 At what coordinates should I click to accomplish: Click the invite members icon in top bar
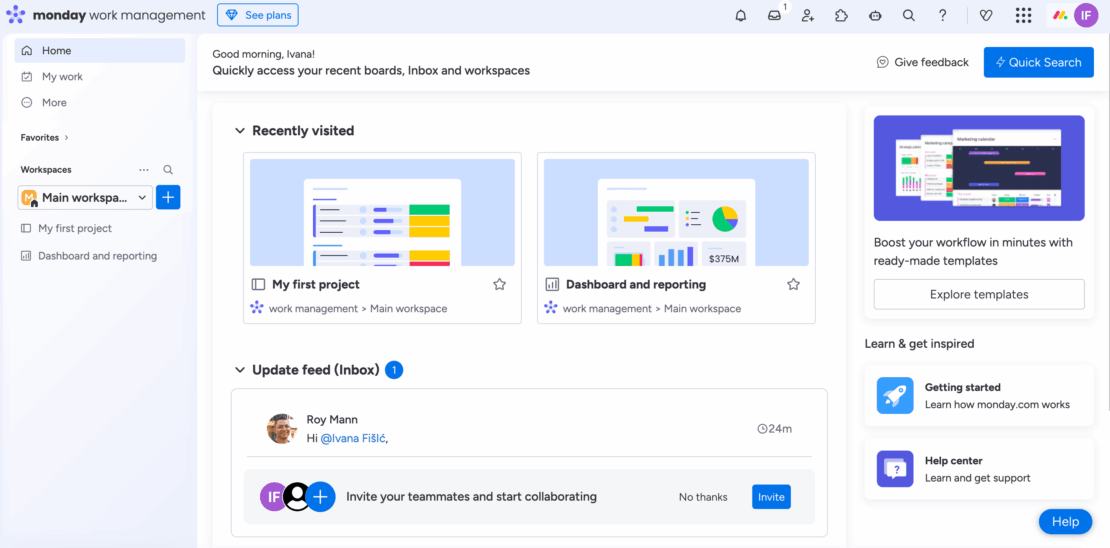click(808, 16)
